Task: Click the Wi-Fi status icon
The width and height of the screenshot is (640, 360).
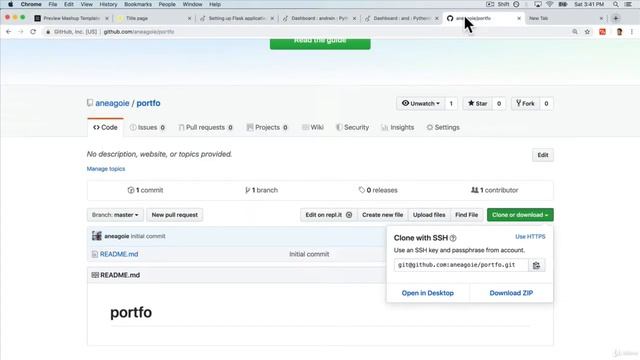Action: pos(549,4)
